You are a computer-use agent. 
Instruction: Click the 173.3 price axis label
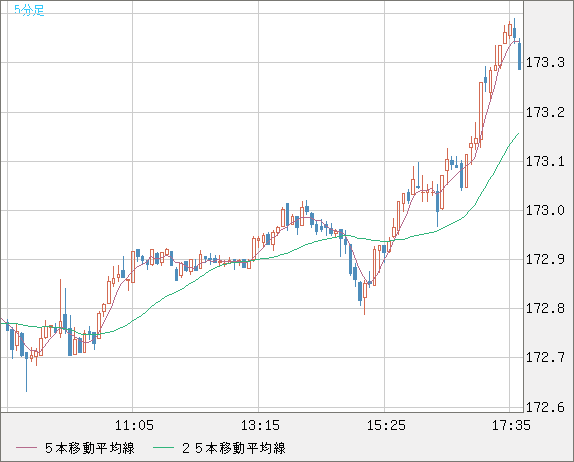(545, 63)
